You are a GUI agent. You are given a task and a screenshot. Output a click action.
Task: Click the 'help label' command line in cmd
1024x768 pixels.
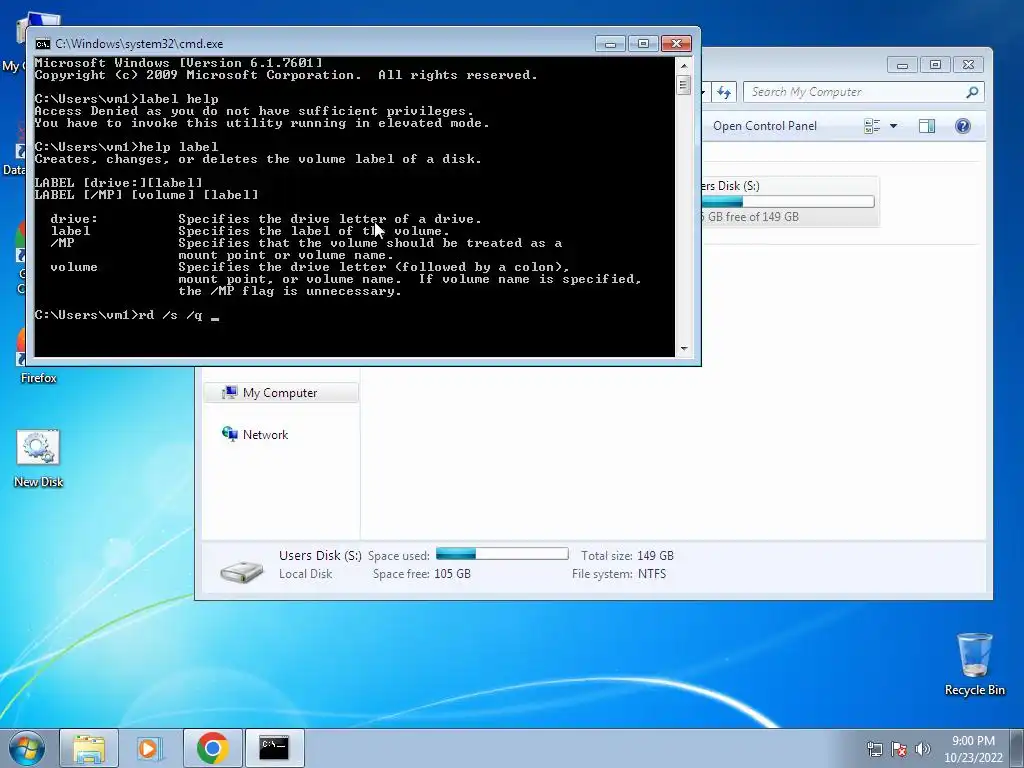click(x=126, y=147)
